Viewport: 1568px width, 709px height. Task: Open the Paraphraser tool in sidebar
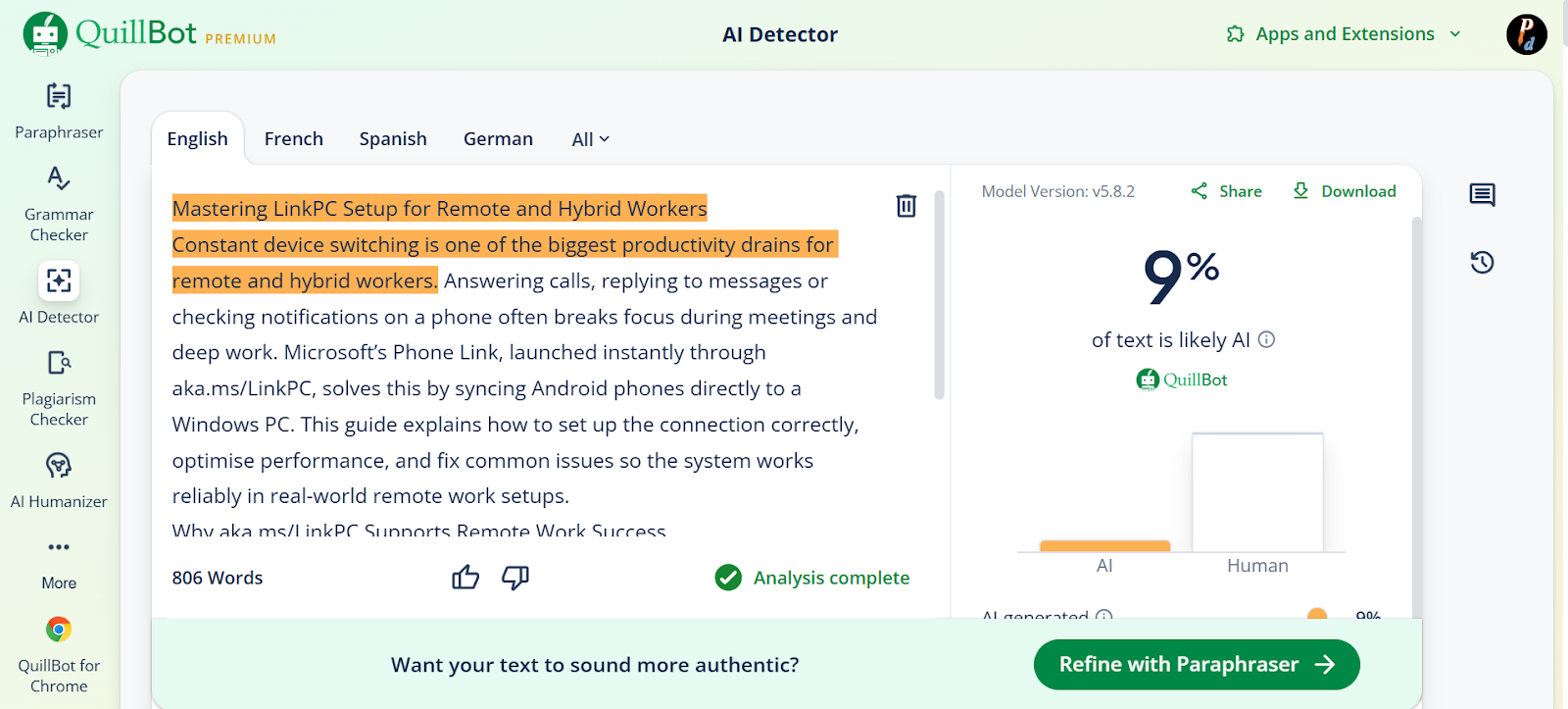(59, 110)
